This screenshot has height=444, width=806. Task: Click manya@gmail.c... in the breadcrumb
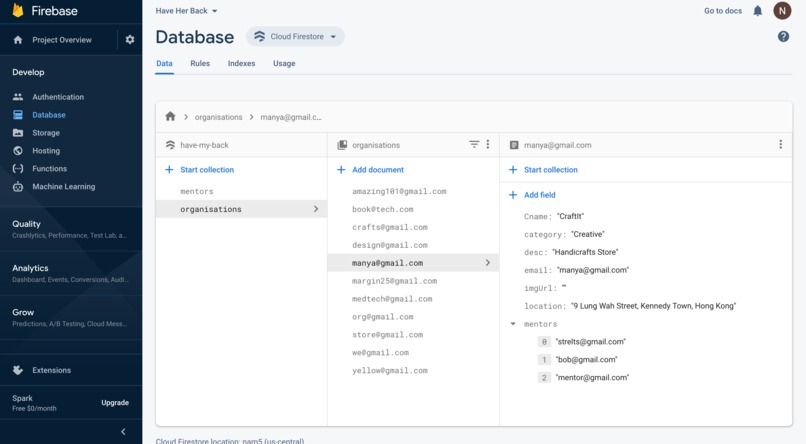[291, 117]
